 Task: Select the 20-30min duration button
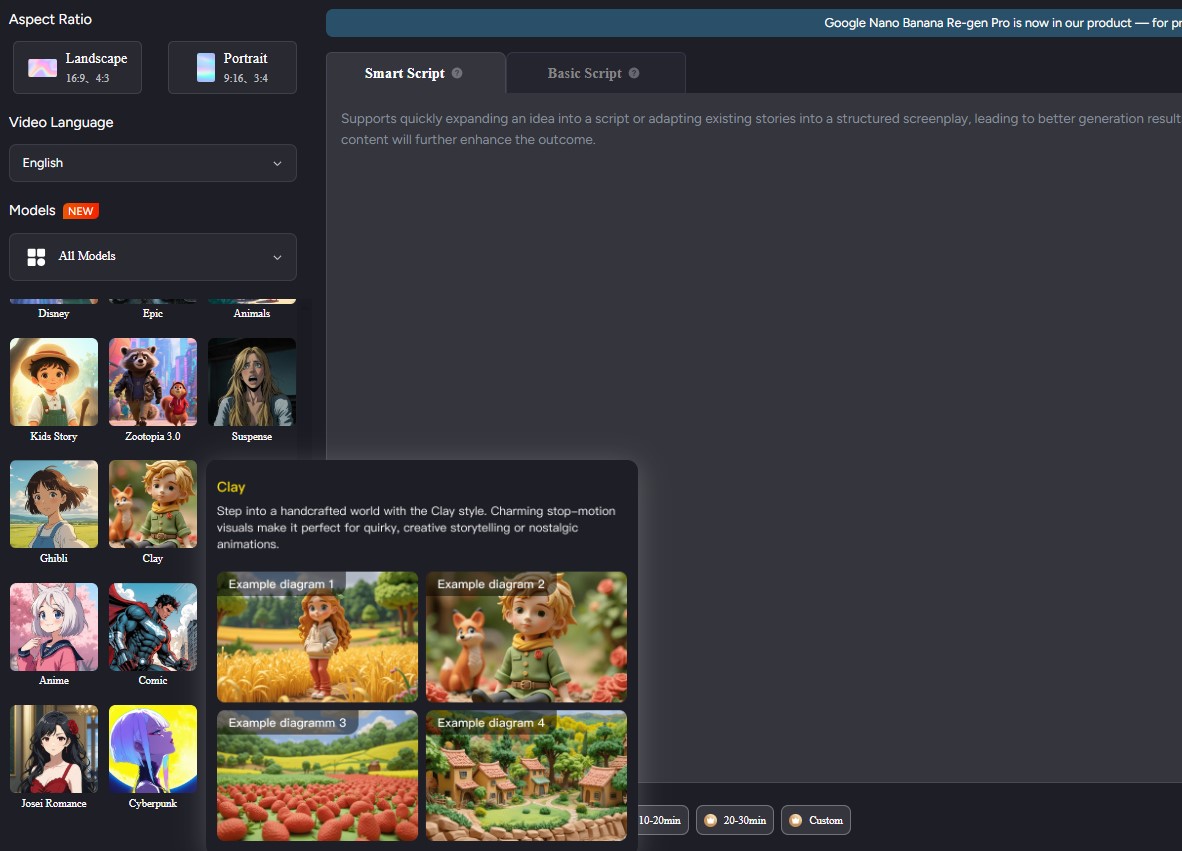tap(734, 820)
